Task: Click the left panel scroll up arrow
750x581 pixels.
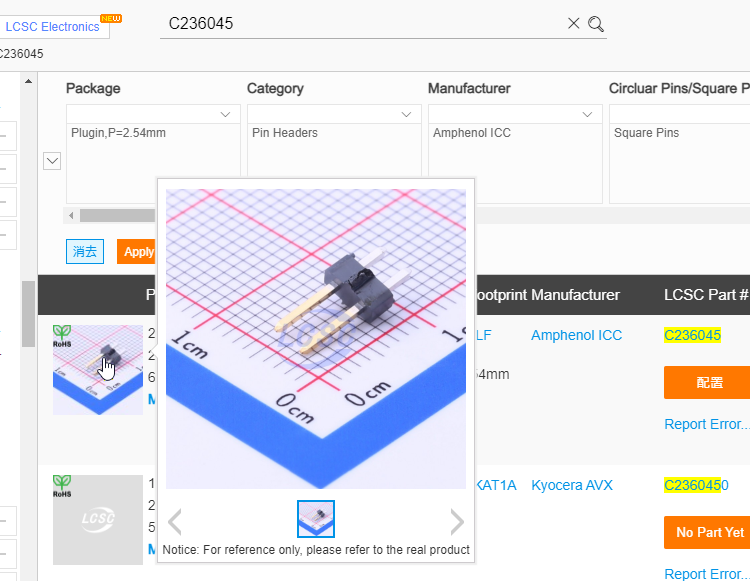Action: click(x=29, y=81)
